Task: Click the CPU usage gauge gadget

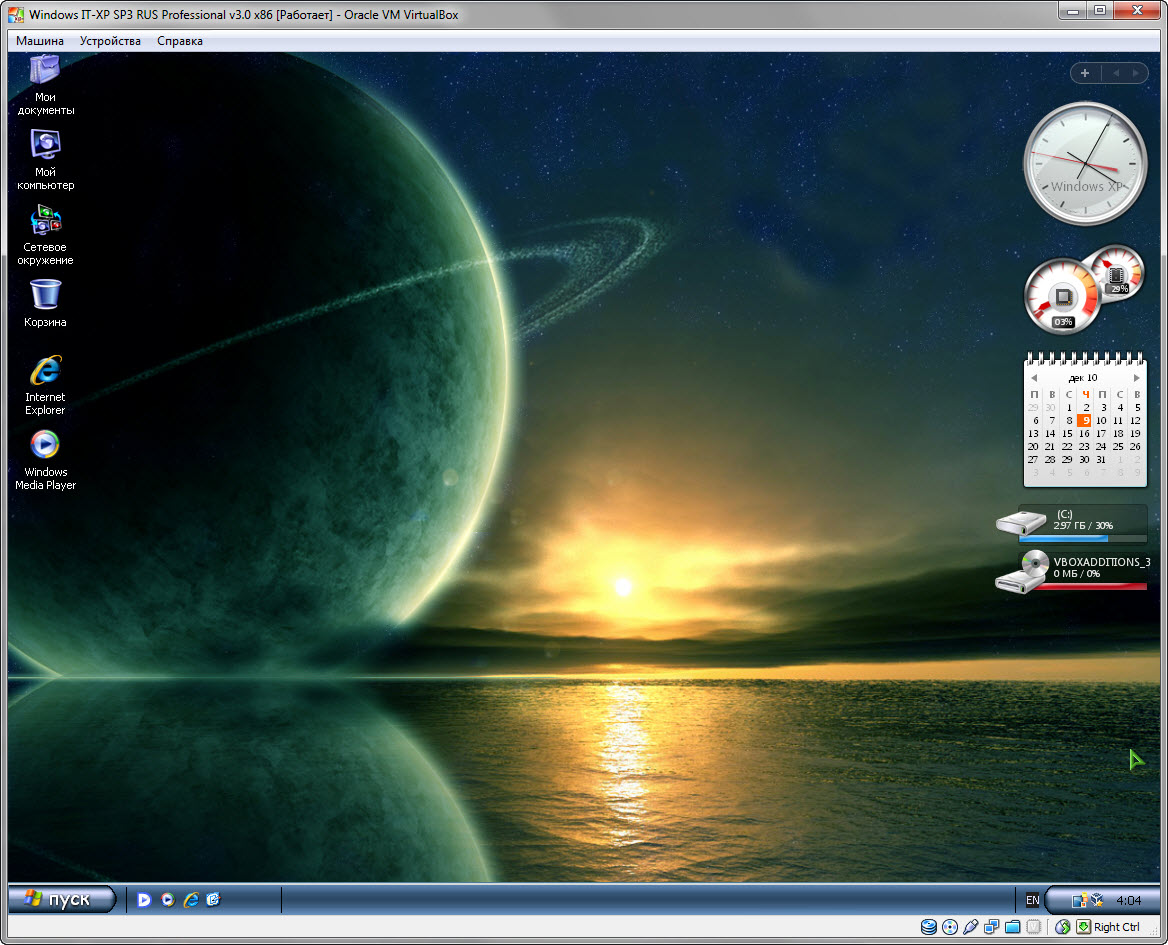Action: (1062, 297)
